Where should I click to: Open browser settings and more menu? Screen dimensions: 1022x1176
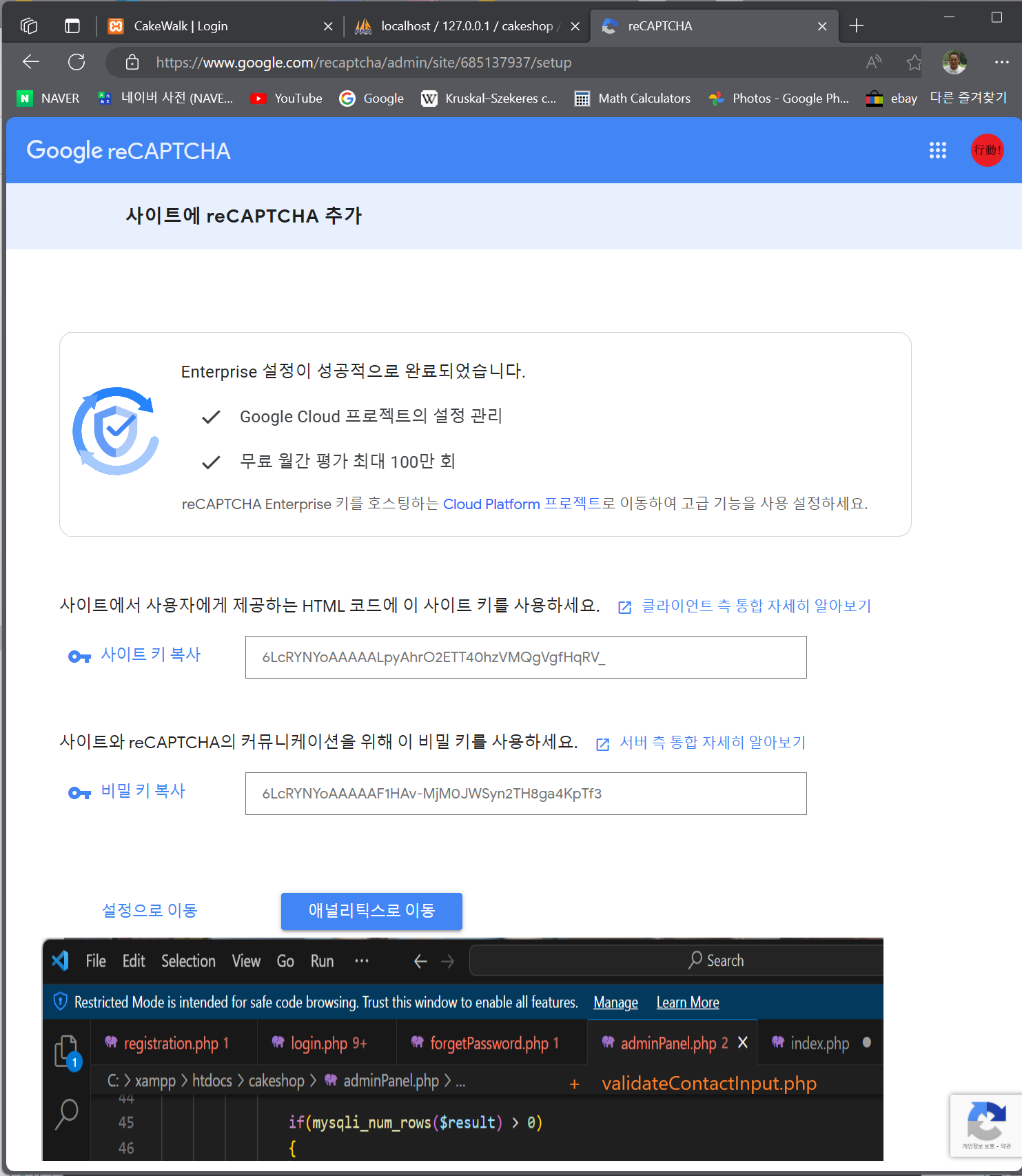click(x=1001, y=62)
